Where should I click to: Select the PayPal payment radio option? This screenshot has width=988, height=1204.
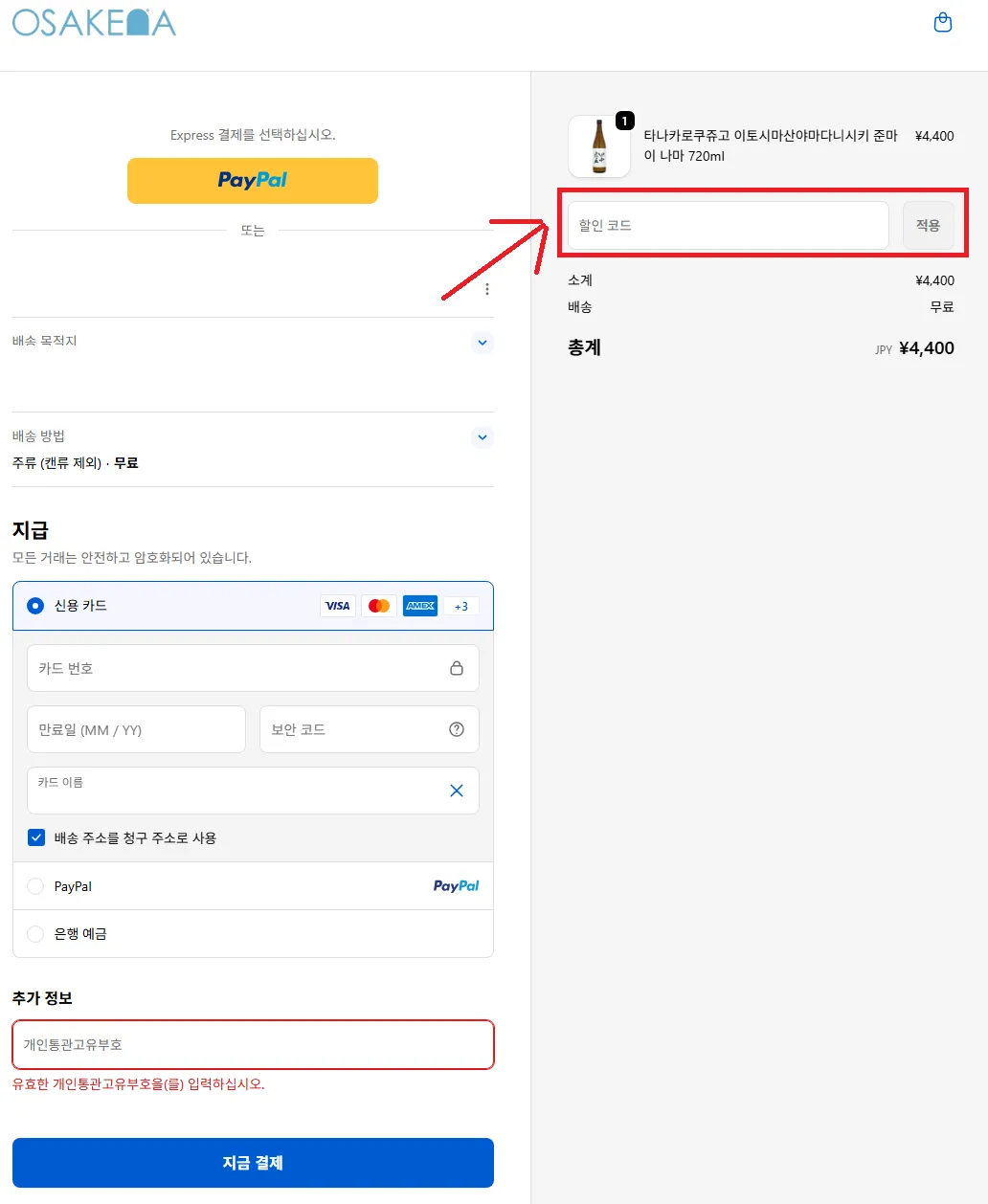tap(35, 886)
